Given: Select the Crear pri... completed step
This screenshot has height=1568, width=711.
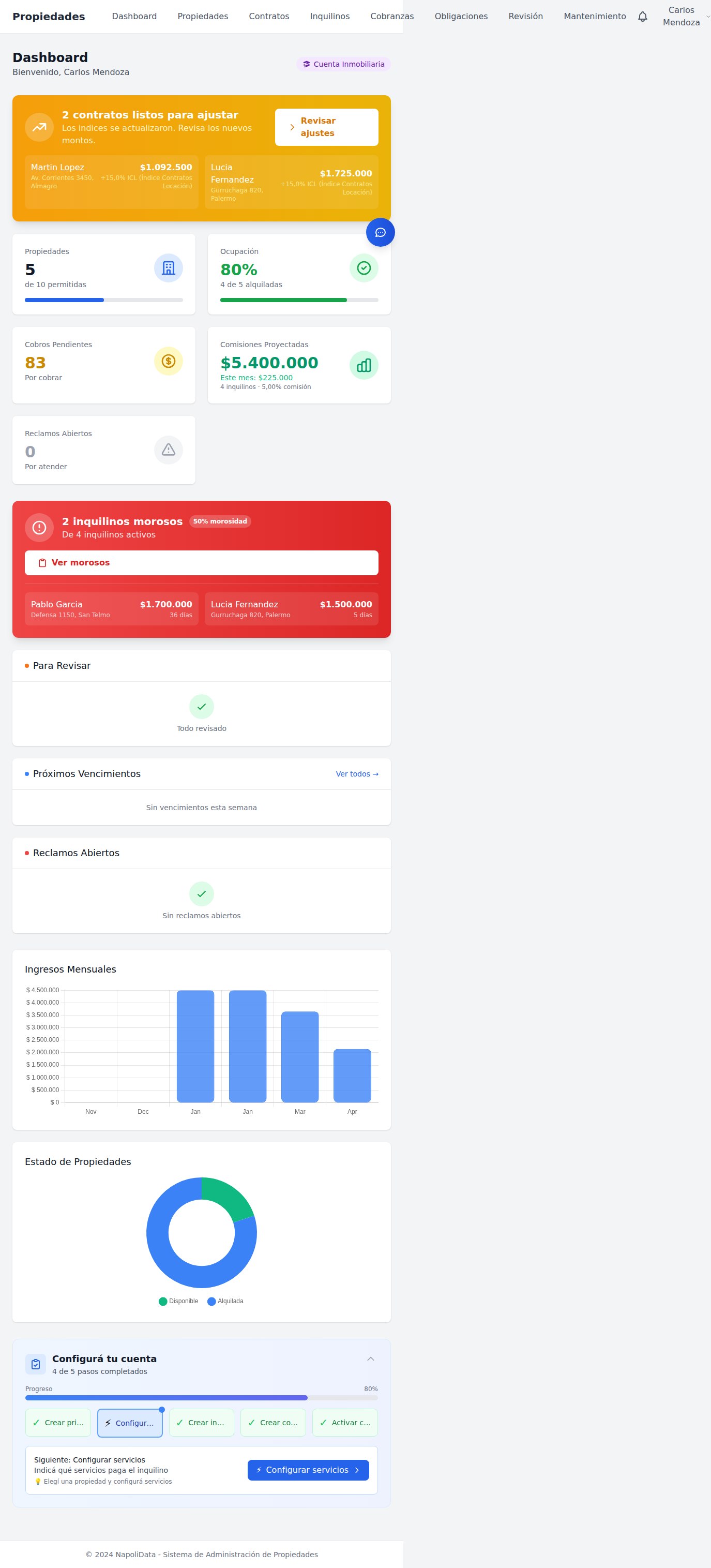Looking at the screenshot, I should pos(58,1423).
